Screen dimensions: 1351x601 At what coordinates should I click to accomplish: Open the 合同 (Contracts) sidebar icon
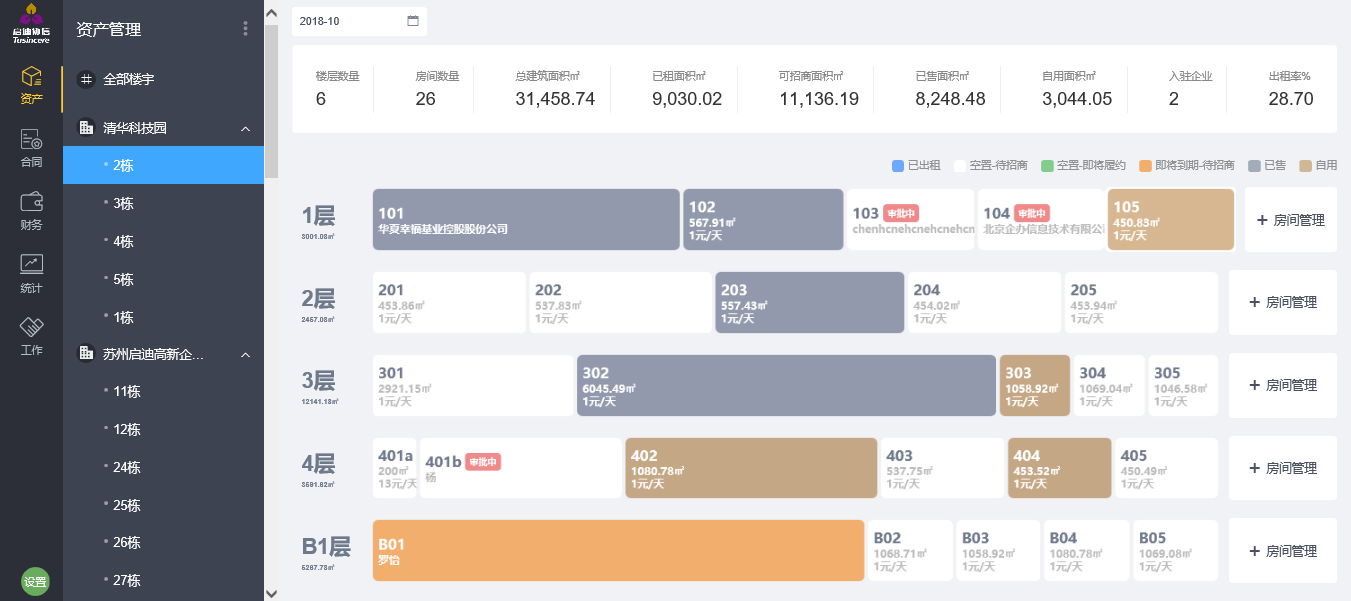pos(31,148)
